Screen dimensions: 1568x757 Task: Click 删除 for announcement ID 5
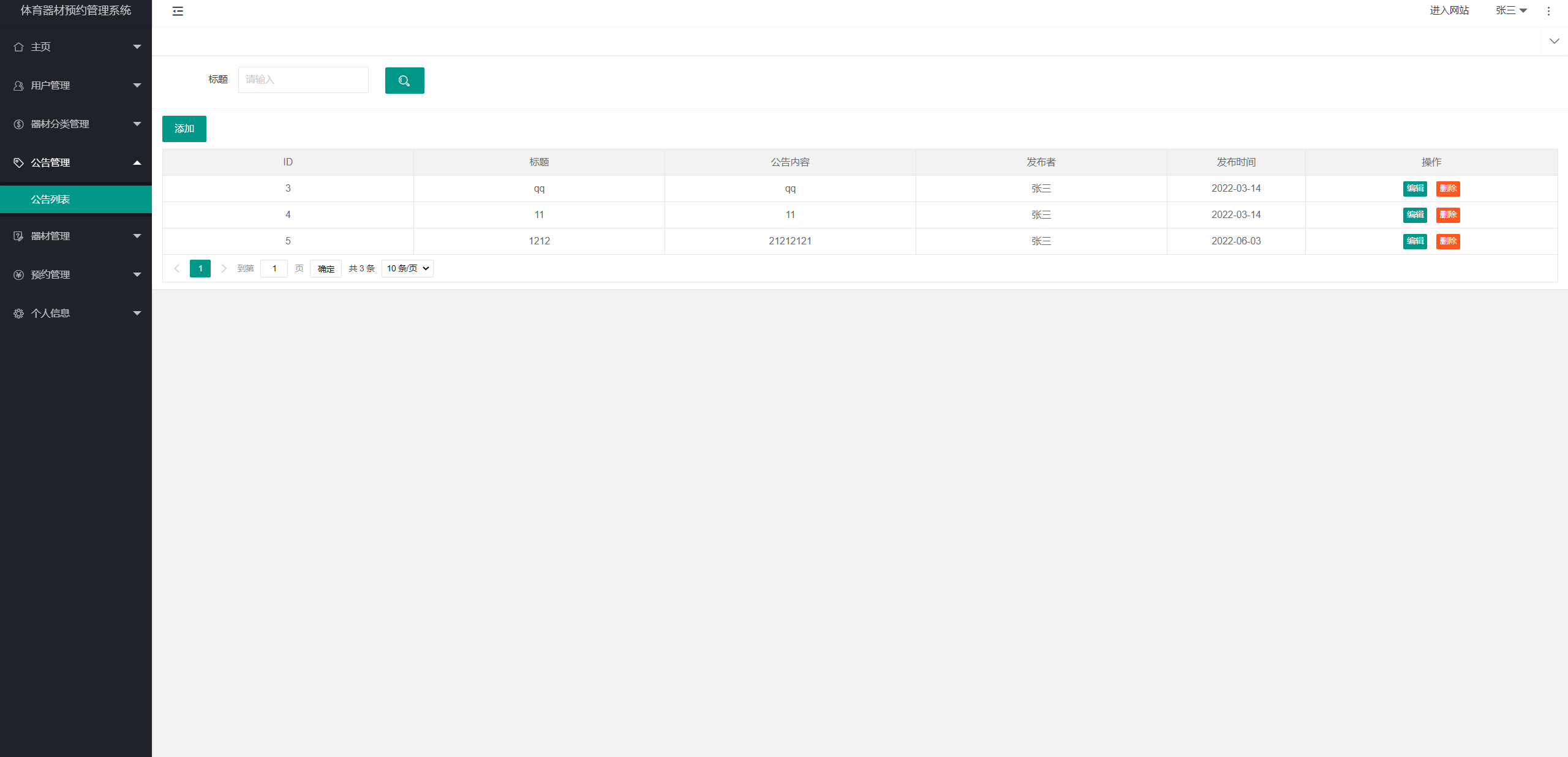point(1447,241)
